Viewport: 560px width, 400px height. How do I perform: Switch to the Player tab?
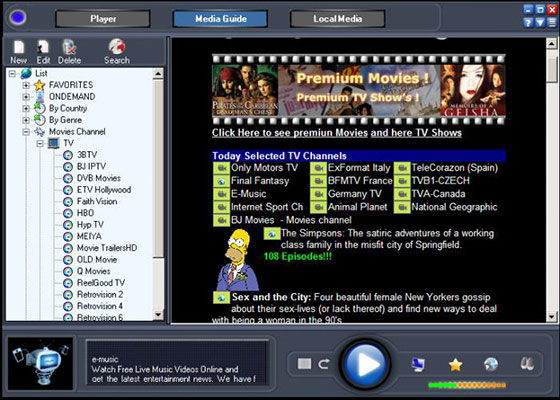(103, 19)
